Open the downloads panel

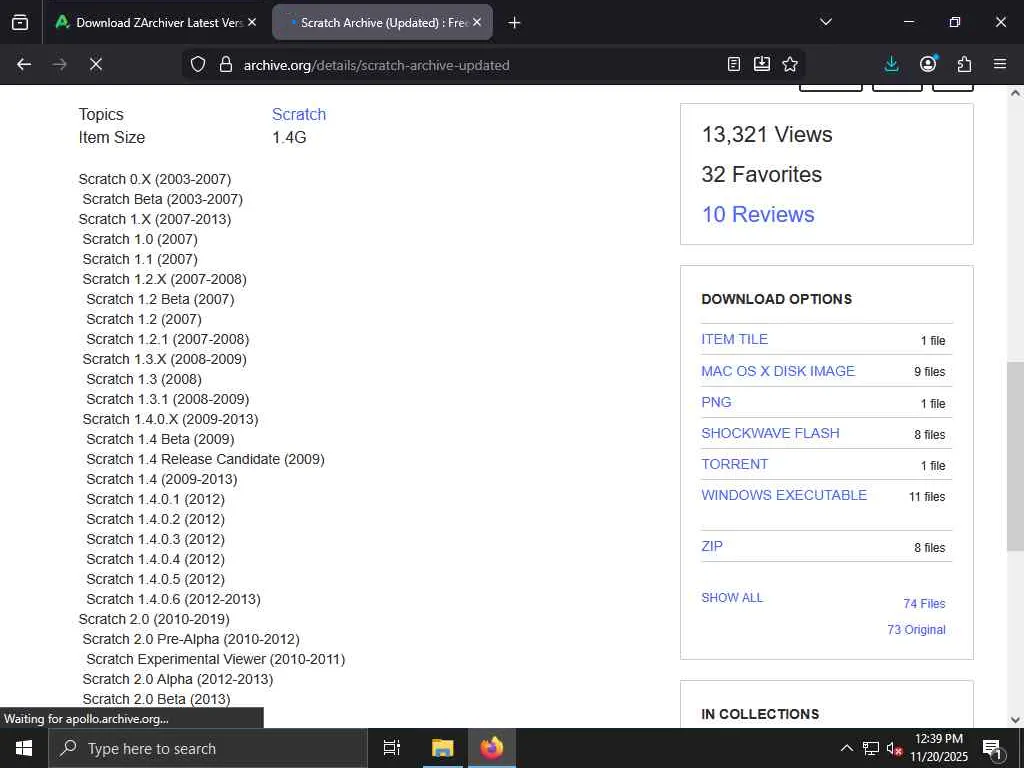(891, 64)
